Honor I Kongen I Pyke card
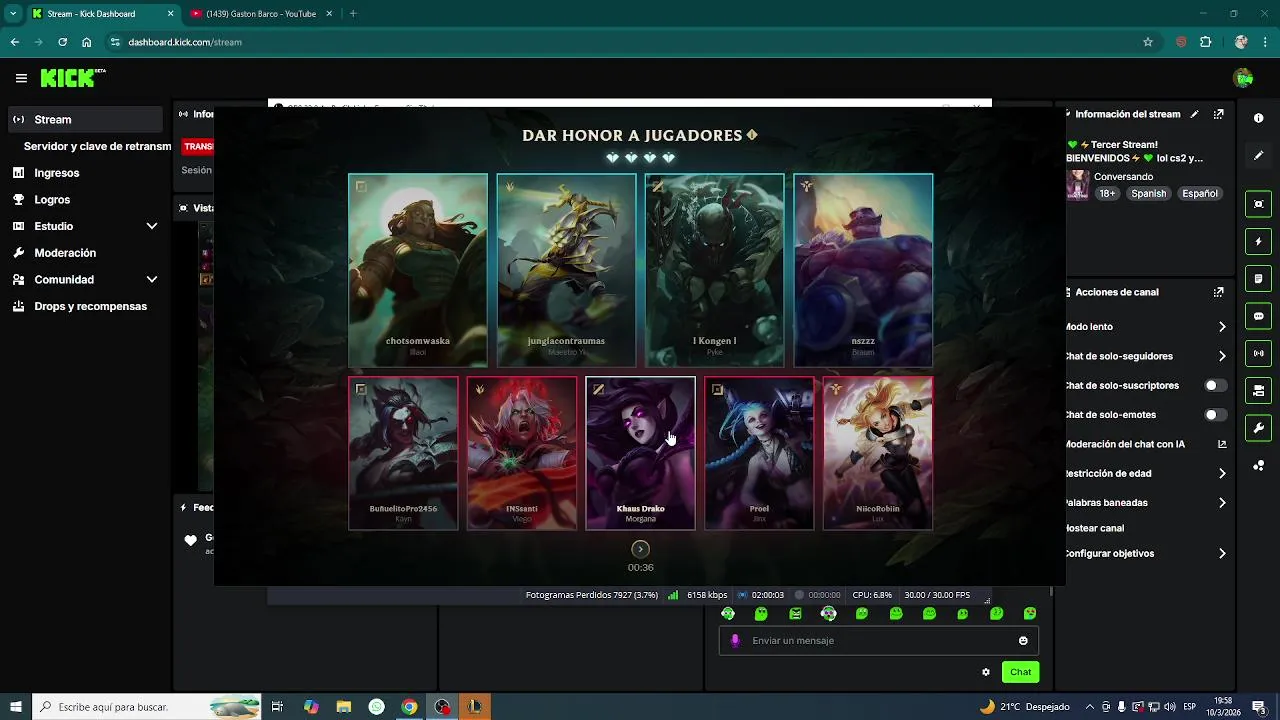This screenshot has height=720, width=1280. coord(714,270)
